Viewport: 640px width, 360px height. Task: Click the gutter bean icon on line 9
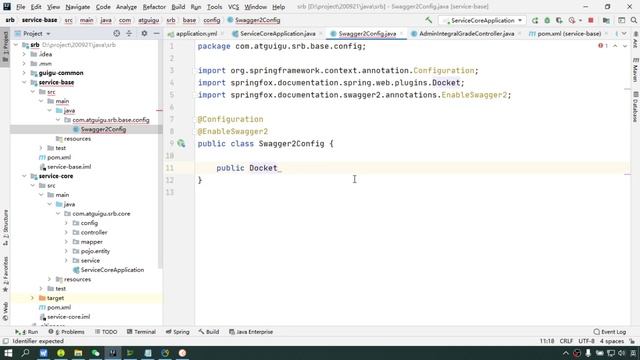point(181,144)
